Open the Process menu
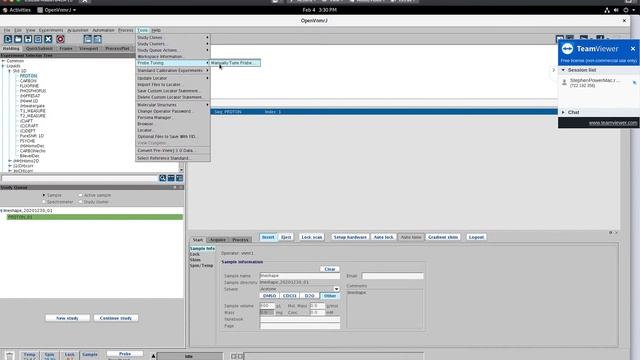This screenshot has width=640, height=360. click(126, 30)
